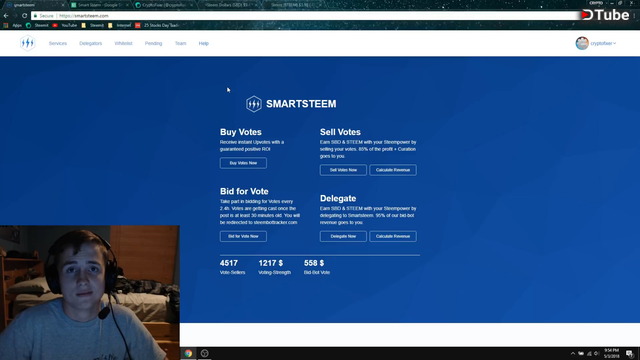Click the battery tray icon
This screenshot has height=360, width=640.
click(581, 353)
